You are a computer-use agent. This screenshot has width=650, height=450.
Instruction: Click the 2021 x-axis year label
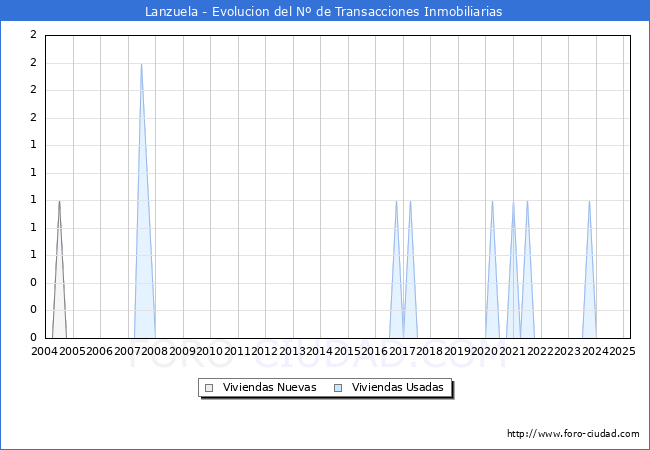pos(512,351)
